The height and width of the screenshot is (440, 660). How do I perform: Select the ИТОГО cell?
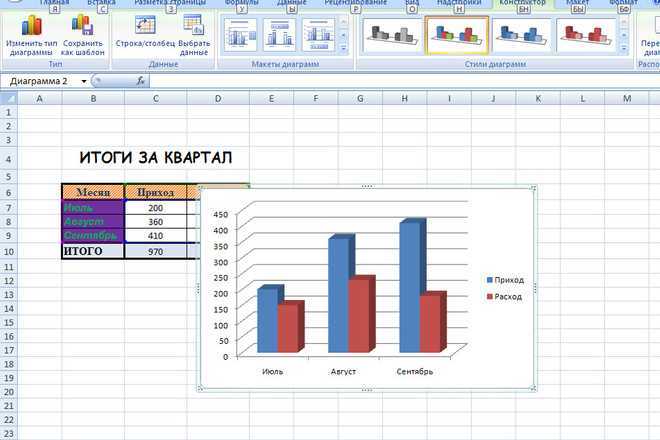click(93, 251)
